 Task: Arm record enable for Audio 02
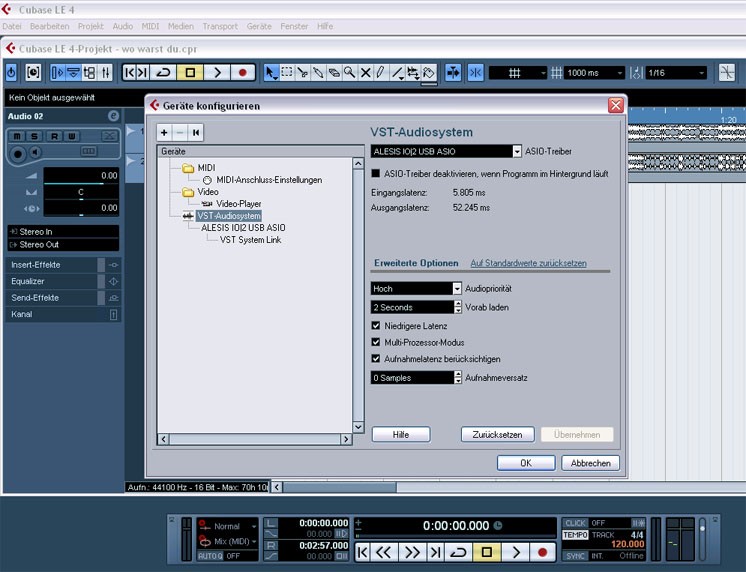tap(18, 154)
